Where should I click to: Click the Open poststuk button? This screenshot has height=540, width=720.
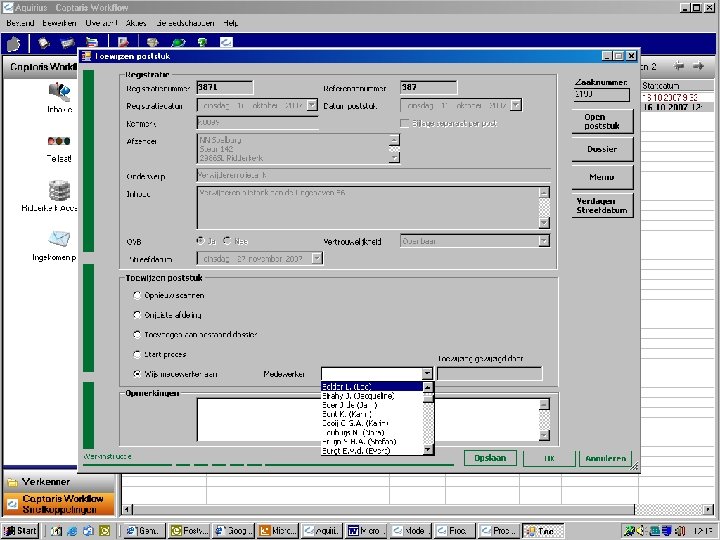point(602,121)
